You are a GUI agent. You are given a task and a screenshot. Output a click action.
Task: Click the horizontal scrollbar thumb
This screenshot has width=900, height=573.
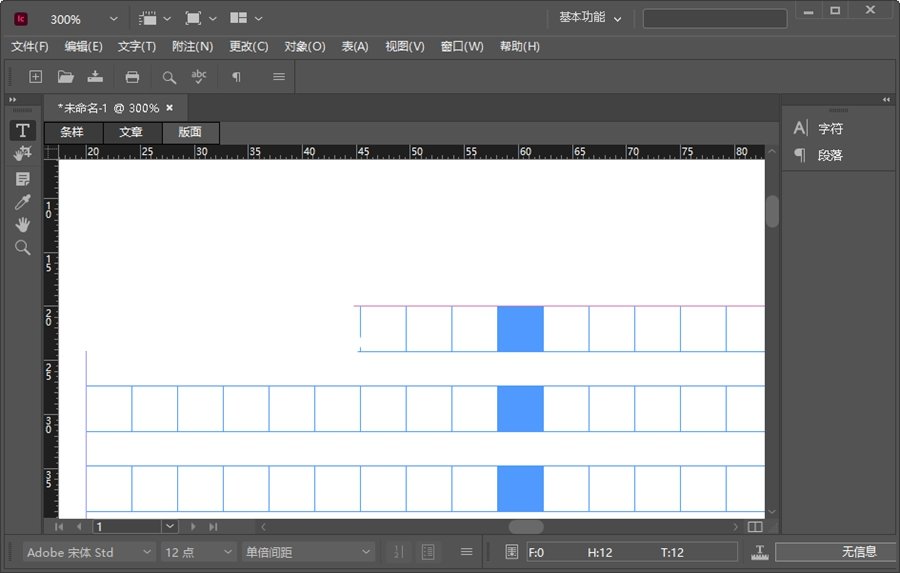[526, 526]
